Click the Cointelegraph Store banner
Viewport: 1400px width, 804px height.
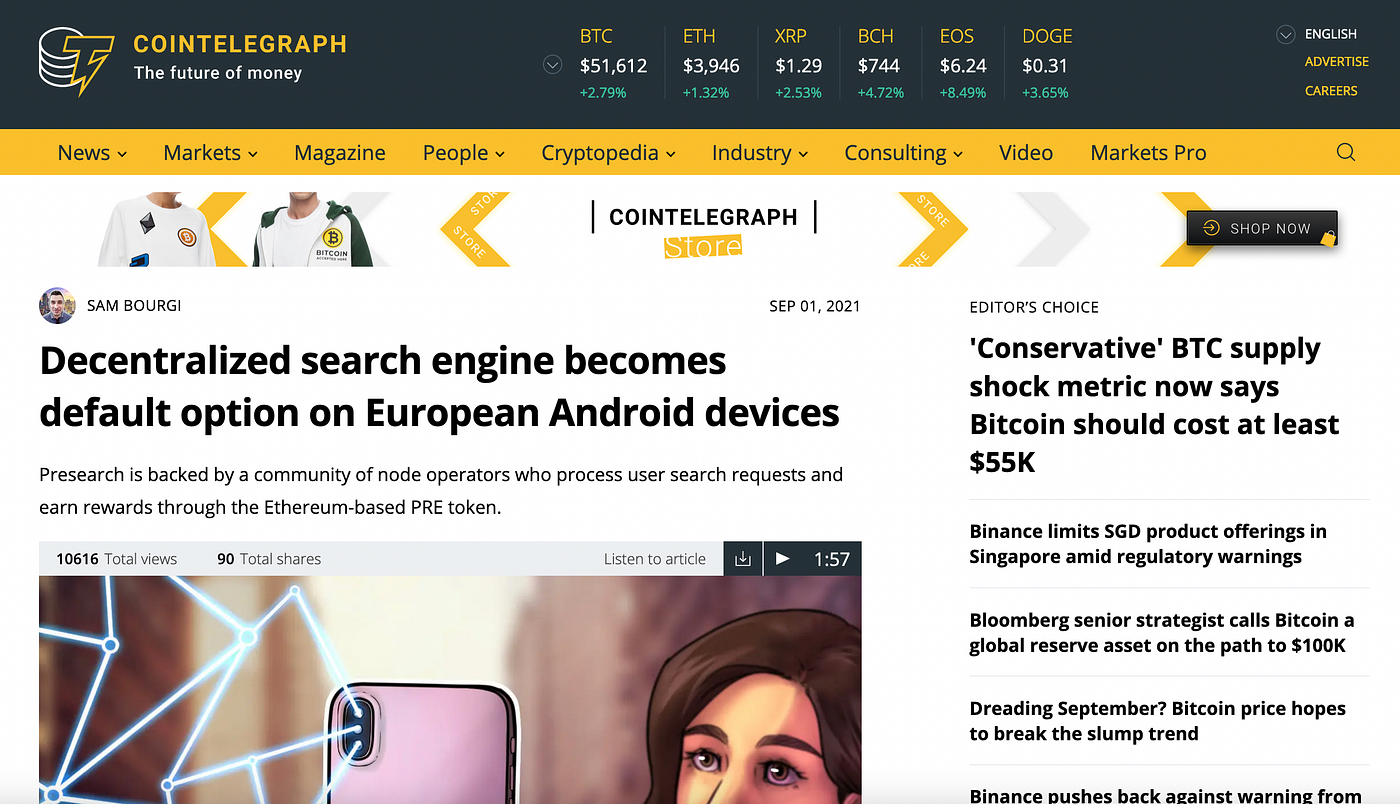click(703, 230)
